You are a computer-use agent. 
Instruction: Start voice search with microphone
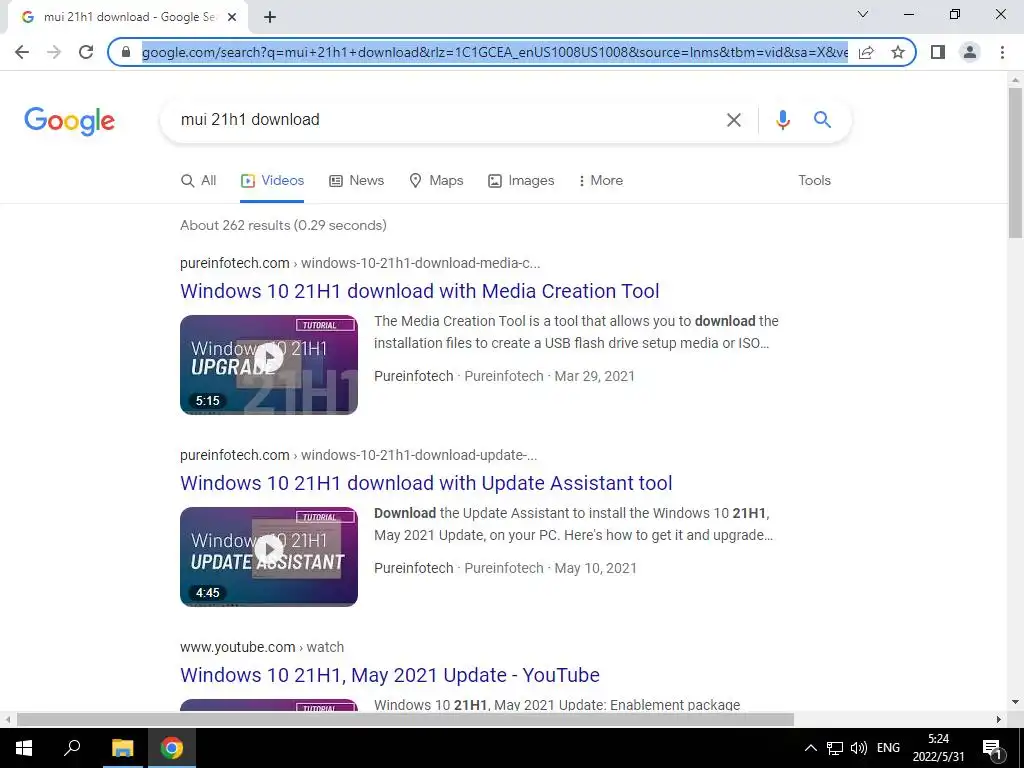(x=782, y=120)
